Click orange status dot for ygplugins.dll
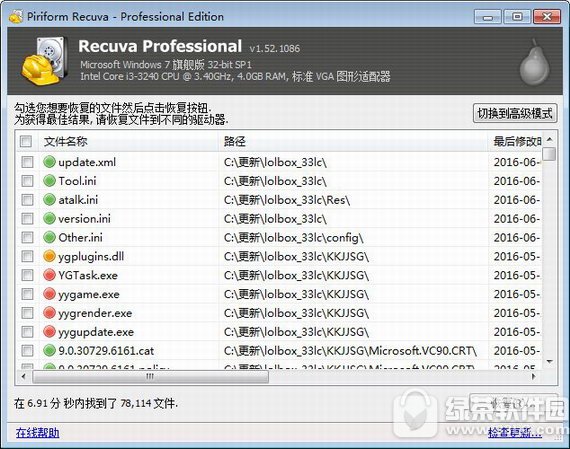570x449 pixels. (49, 256)
